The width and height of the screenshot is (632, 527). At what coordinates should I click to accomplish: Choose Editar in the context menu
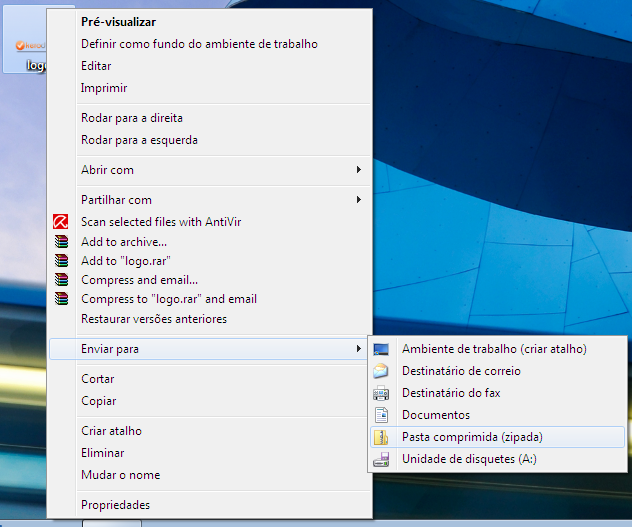click(210, 66)
